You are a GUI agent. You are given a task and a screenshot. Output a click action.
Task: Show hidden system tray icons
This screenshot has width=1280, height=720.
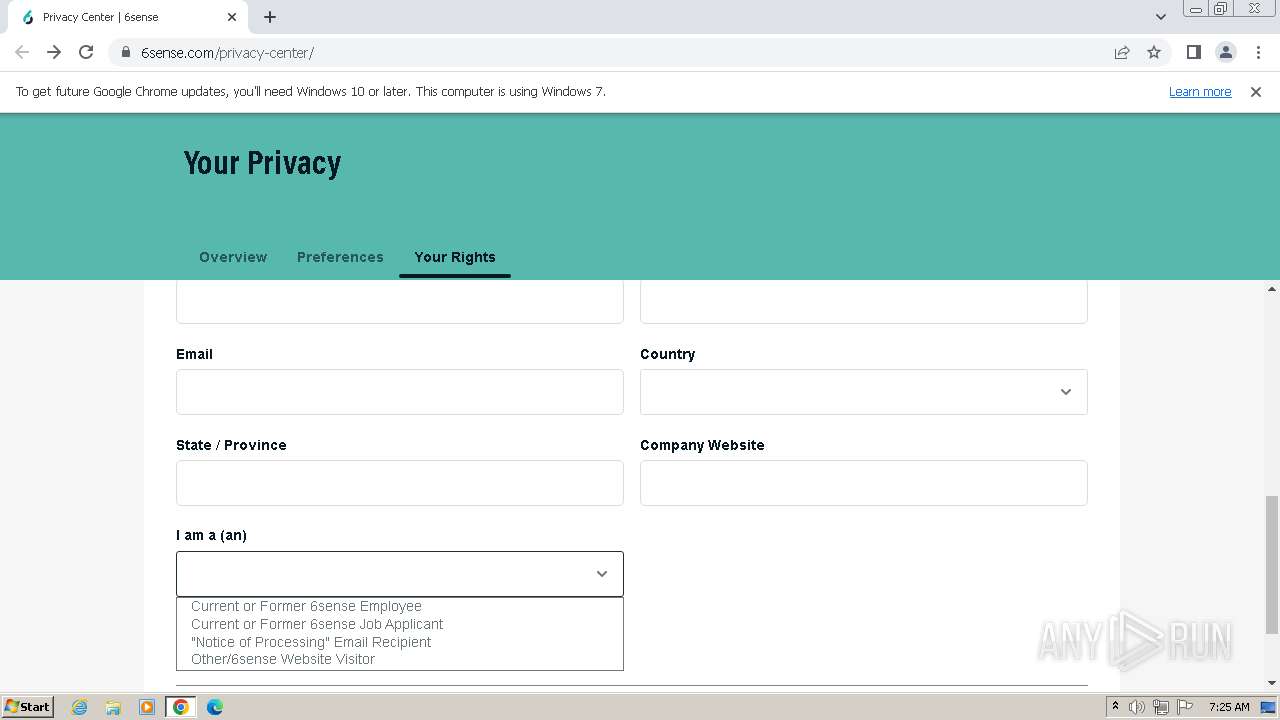[x=1115, y=706]
